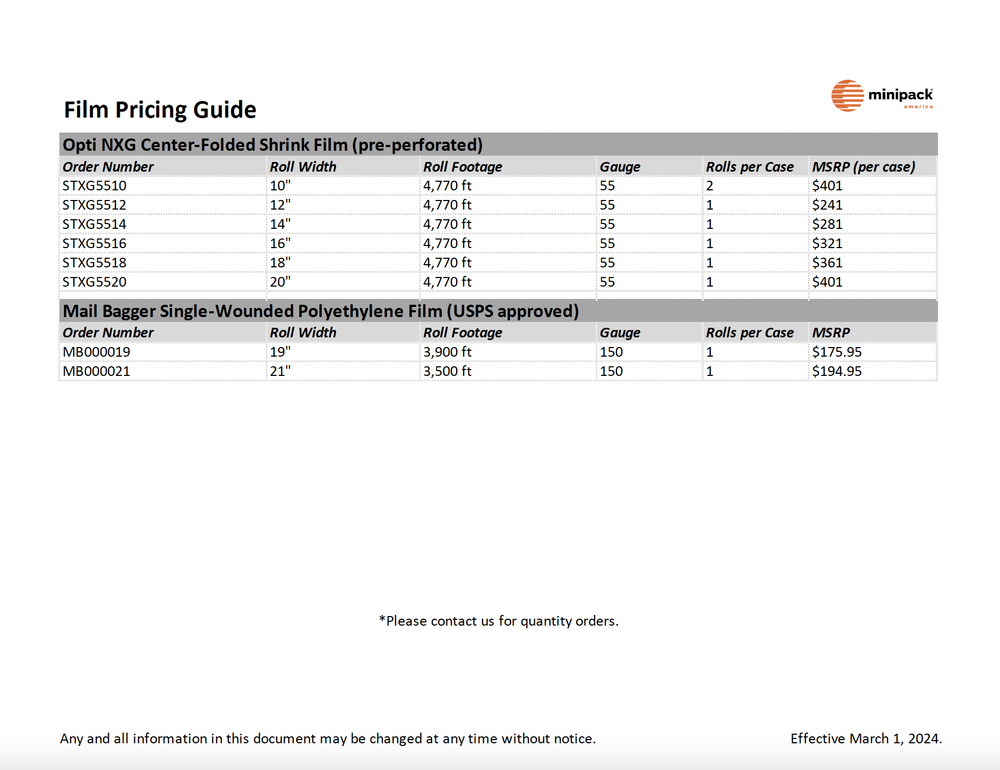This screenshot has height=770, width=1000.
Task: Select order number STXG5514
Action: click(x=94, y=224)
